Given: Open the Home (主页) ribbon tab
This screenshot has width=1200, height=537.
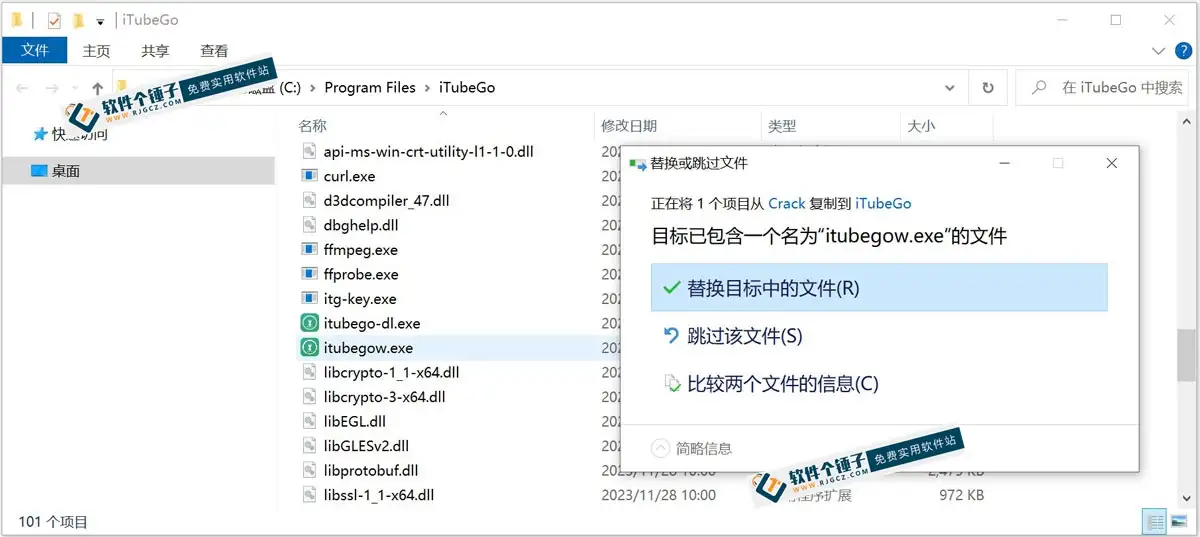Looking at the screenshot, I should pyautogui.click(x=96, y=50).
